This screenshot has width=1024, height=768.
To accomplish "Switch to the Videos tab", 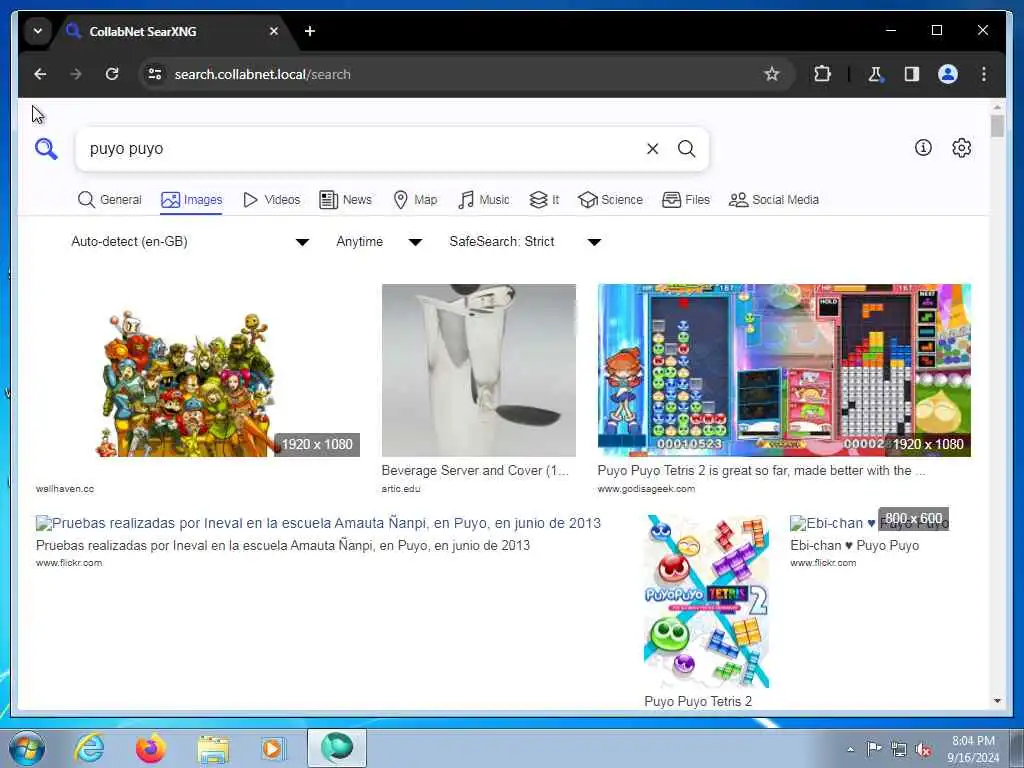I will pyautogui.click(x=271, y=200).
